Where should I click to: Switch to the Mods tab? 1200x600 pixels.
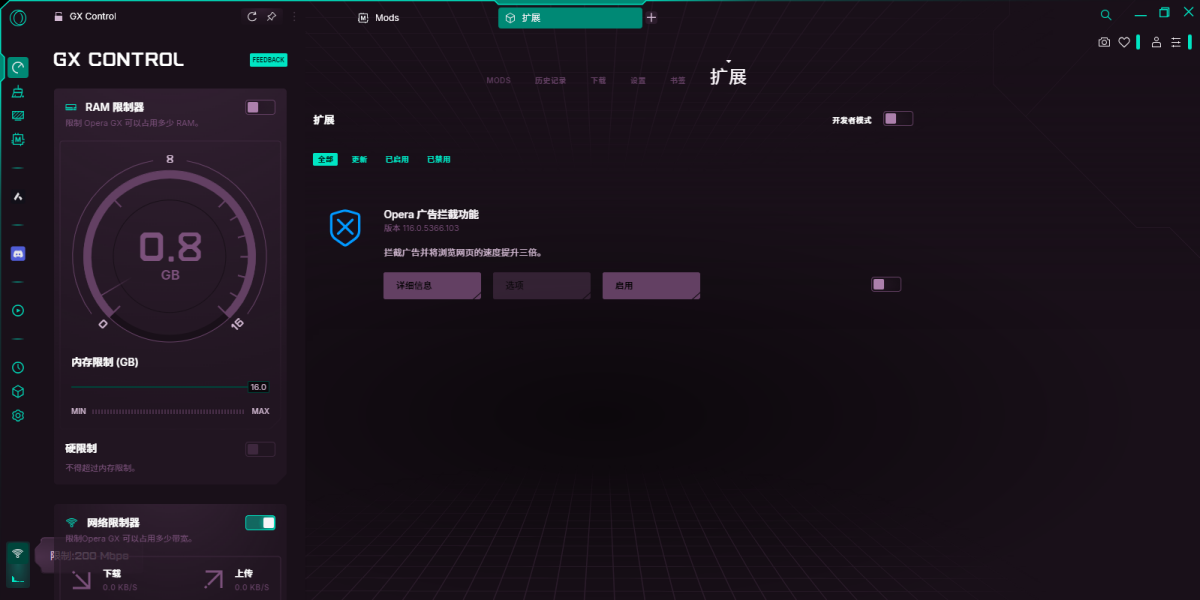click(x=387, y=18)
